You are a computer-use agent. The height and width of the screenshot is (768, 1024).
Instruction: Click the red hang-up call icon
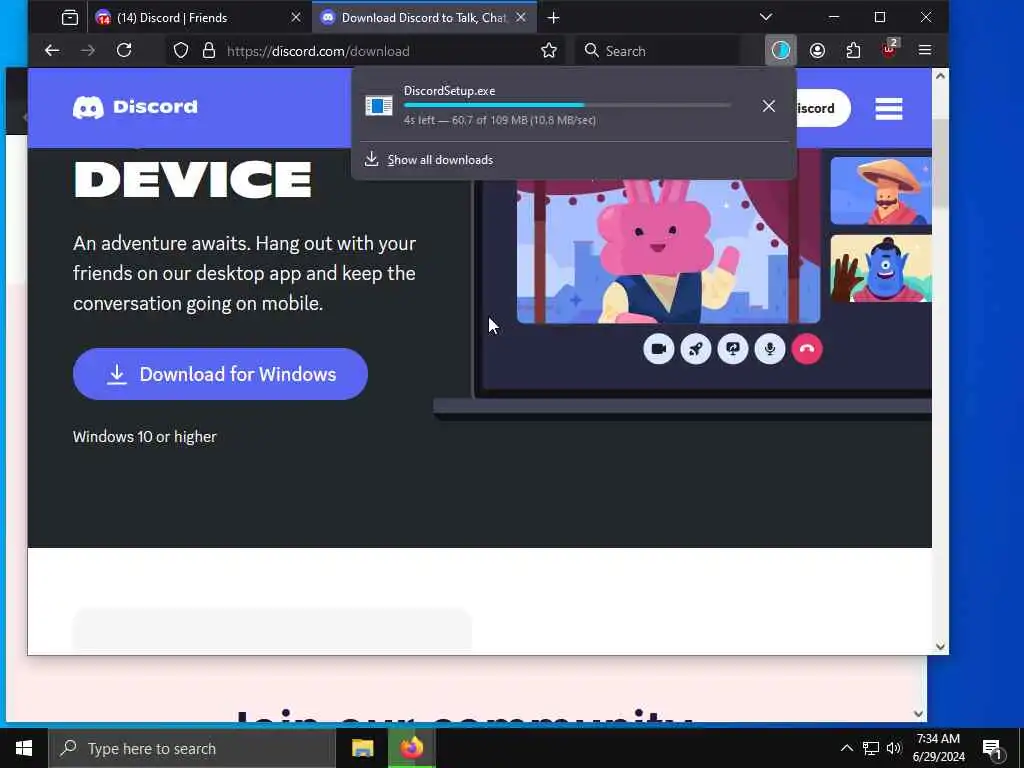click(x=807, y=349)
